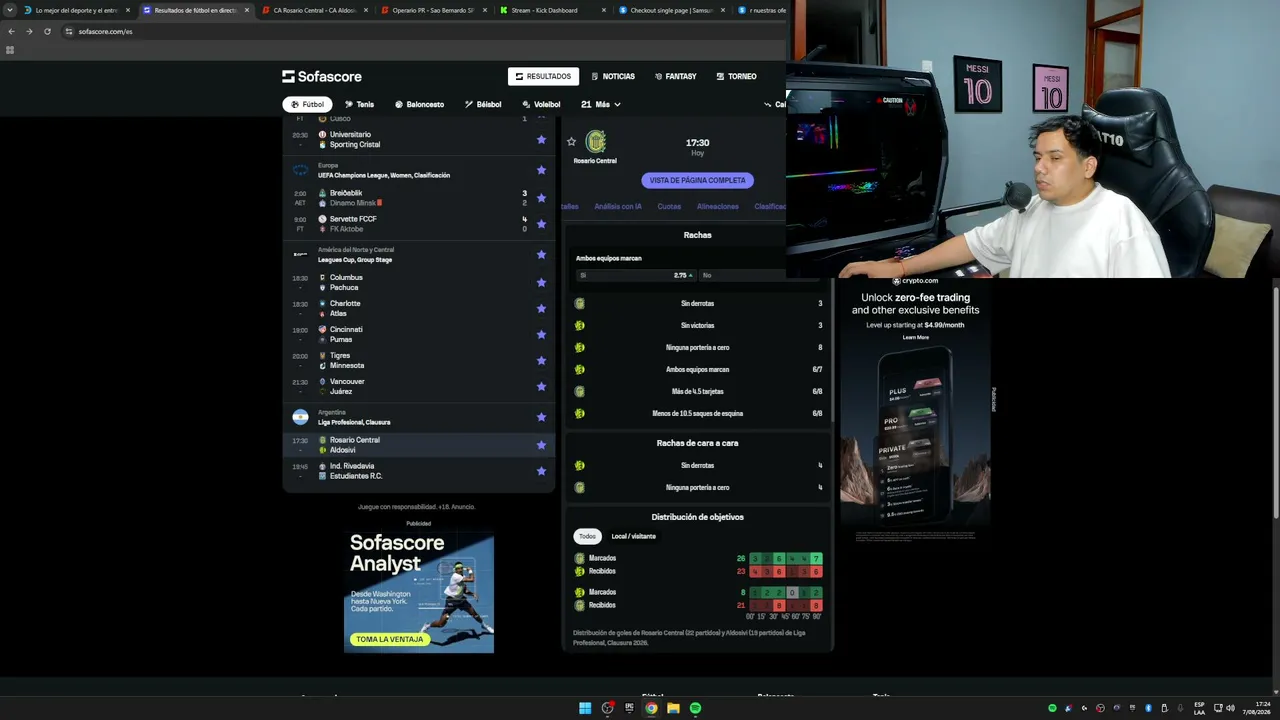
Task: Click the browser forward arrow
Action: (29, 31)
